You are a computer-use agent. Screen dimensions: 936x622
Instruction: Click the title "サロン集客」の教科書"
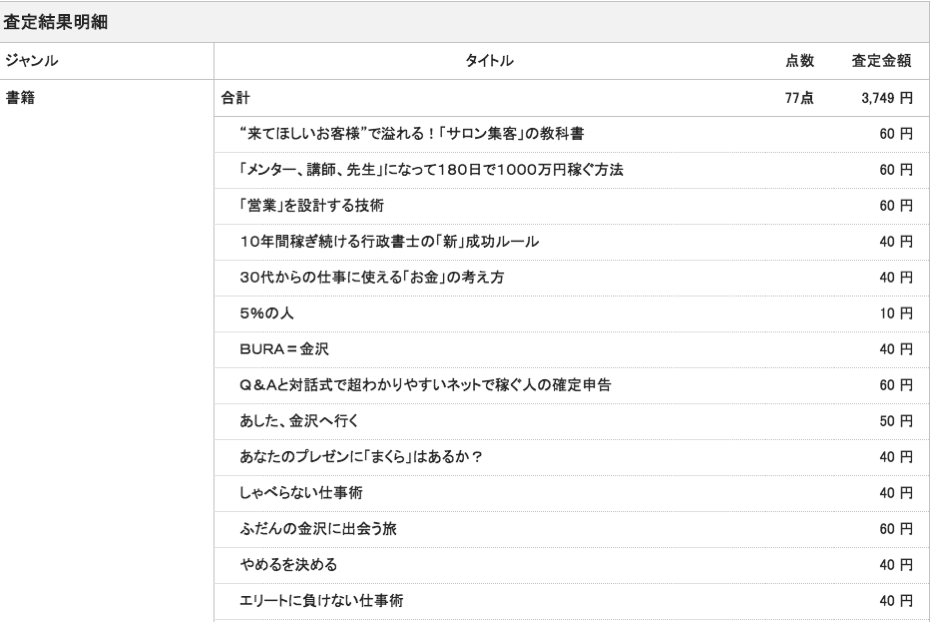tap(411, 134)
